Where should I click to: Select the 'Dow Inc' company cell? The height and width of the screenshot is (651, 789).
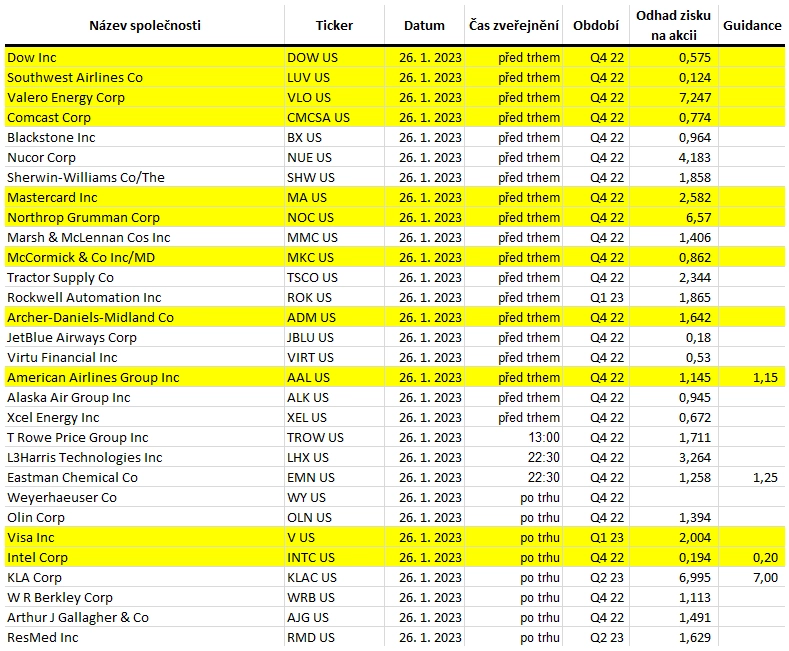(144, 57)
